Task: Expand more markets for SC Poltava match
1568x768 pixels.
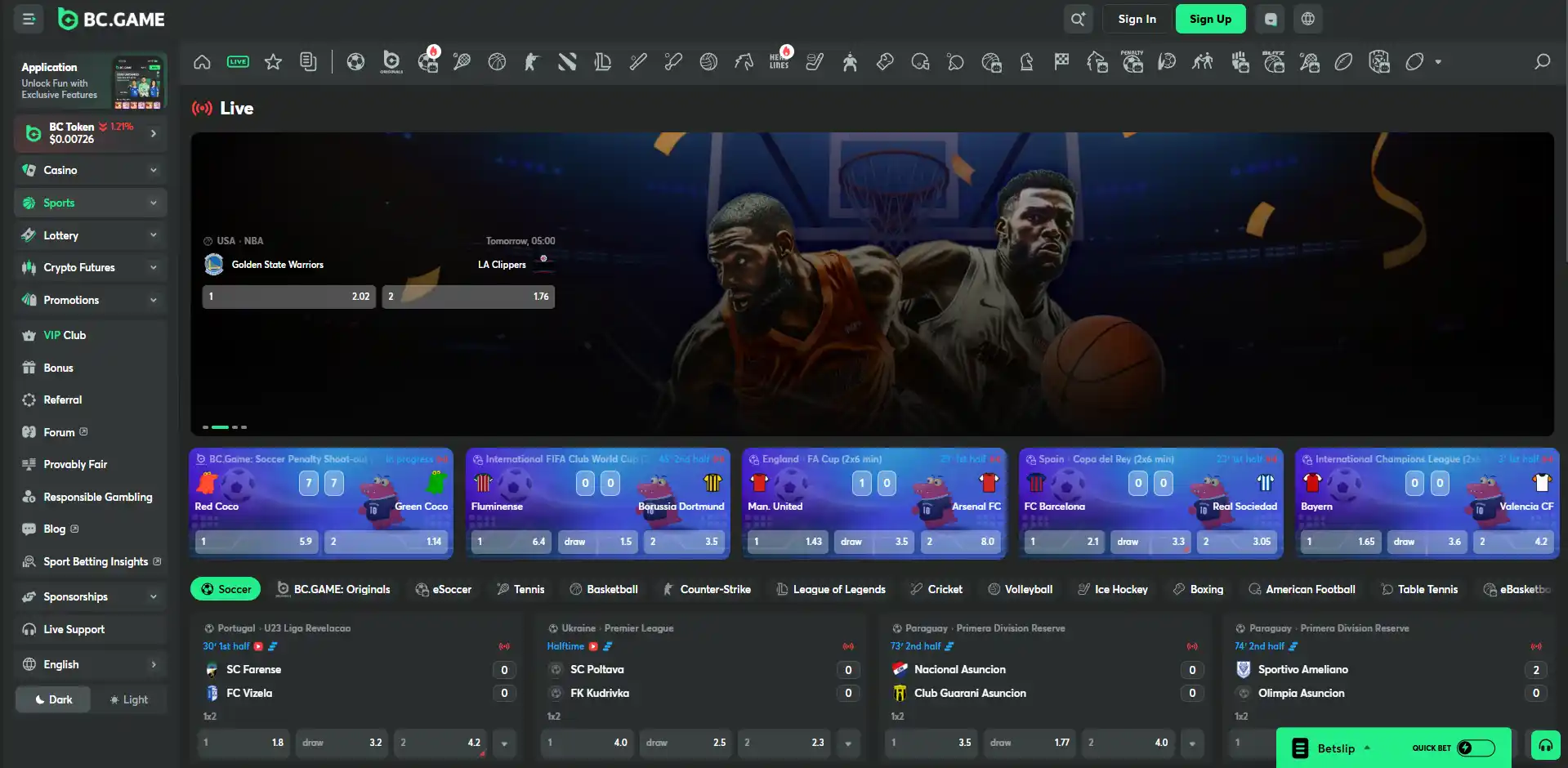Action: [x=848, y=743]
